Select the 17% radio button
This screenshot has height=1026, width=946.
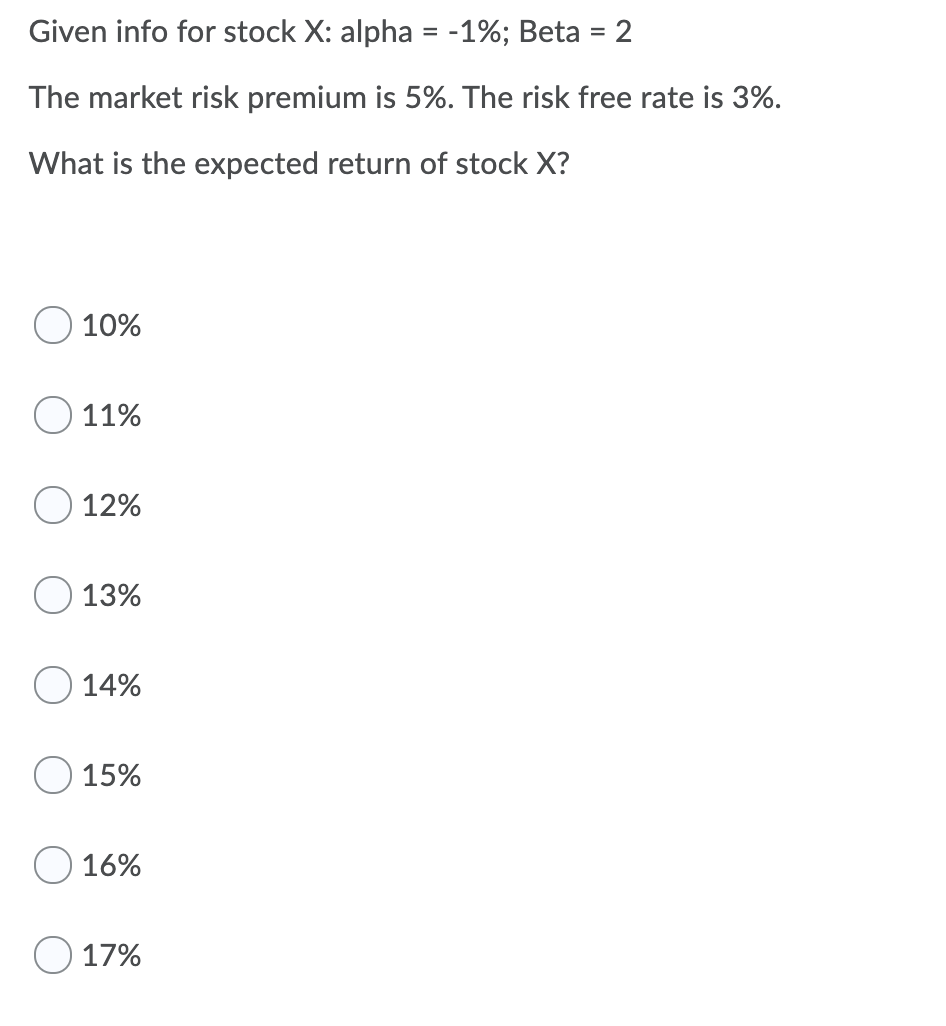pyautogui.click(x=52, y=955)
